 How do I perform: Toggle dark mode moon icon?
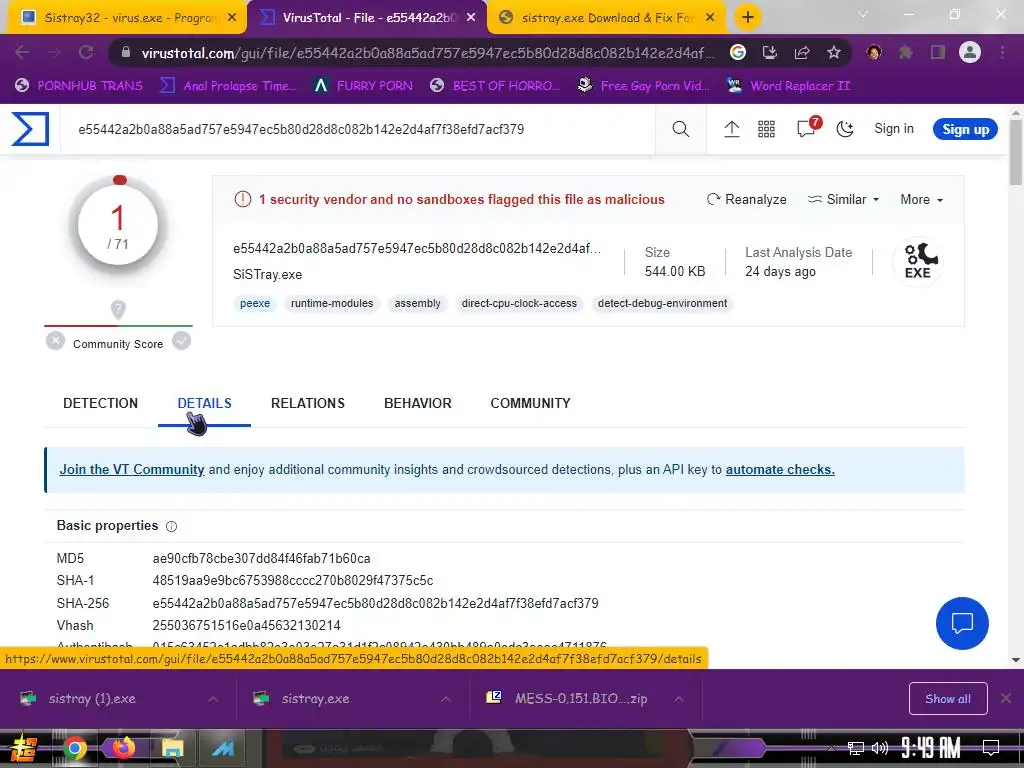pos(845,129)
